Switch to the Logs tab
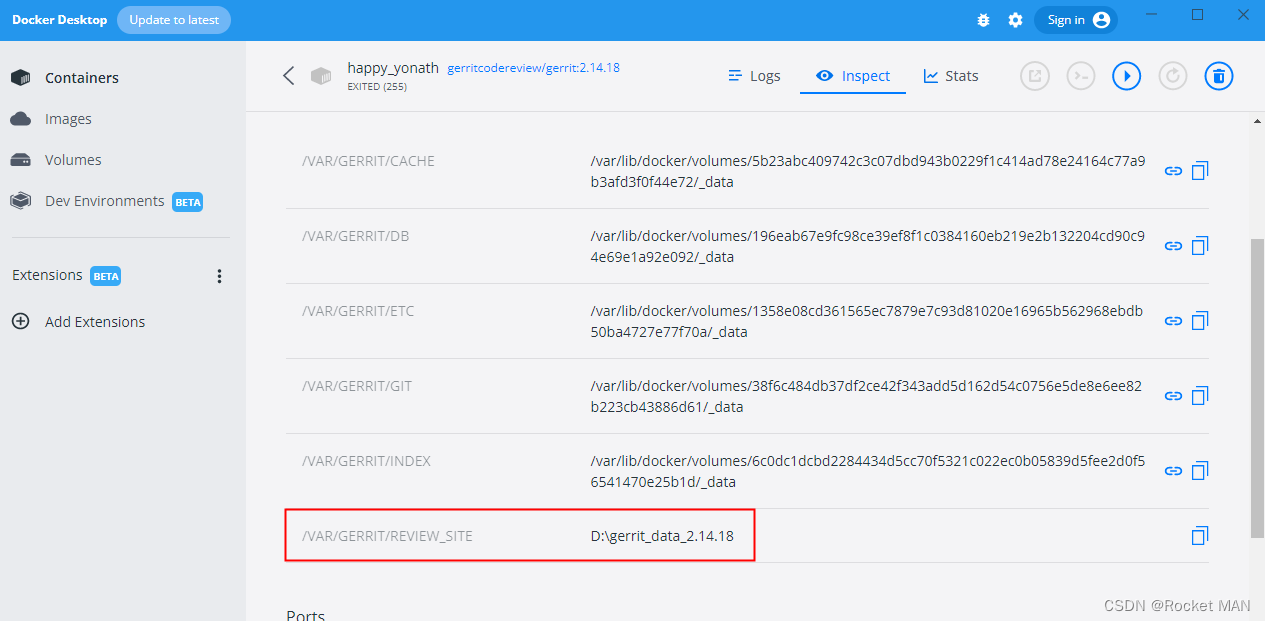Image resolution: width=1265 pixels, height=621 pixels. point(754,75)
